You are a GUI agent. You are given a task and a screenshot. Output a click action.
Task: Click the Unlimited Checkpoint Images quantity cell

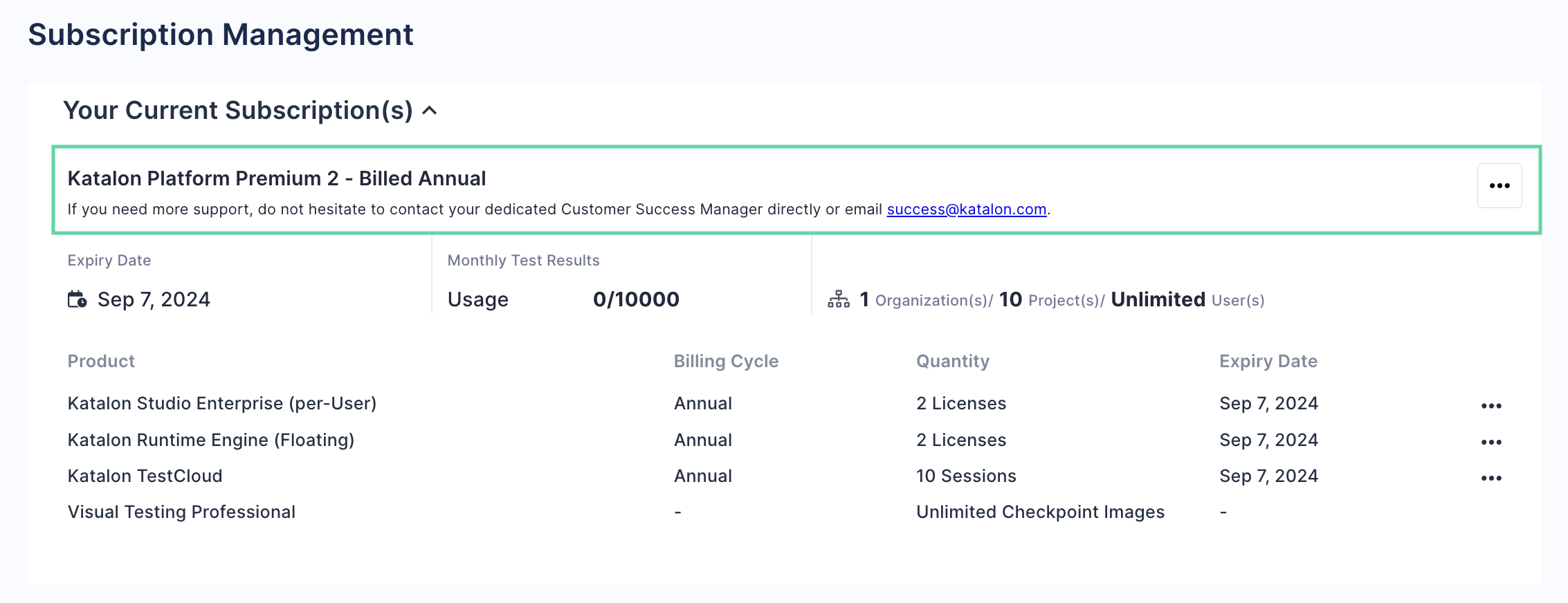point(1040,512)
